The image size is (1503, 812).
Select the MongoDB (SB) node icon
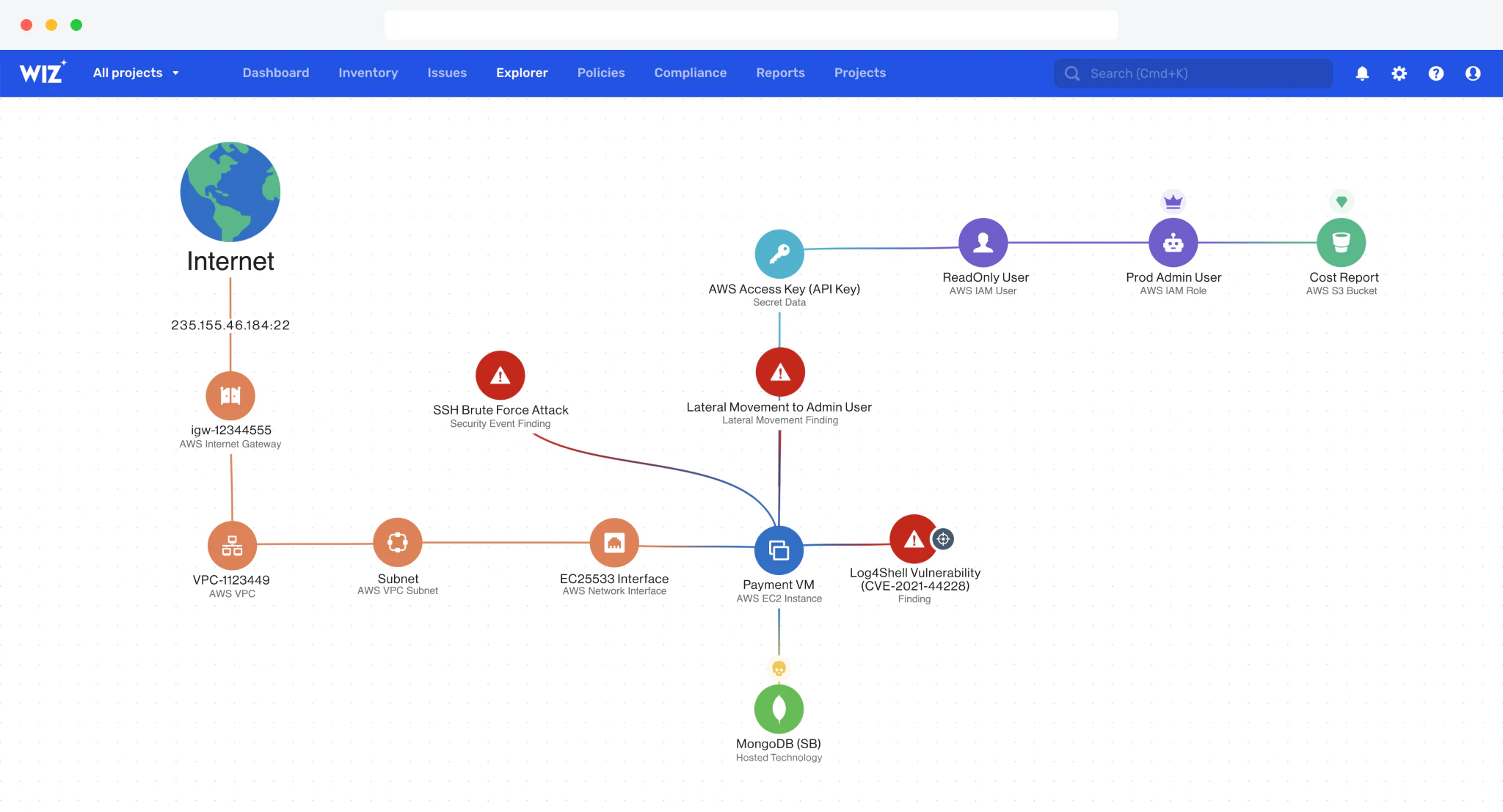779,709
